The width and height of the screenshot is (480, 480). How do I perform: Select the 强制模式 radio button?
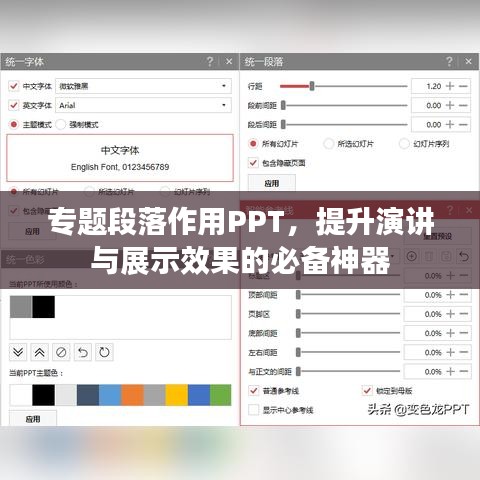(x=61, y=124)
